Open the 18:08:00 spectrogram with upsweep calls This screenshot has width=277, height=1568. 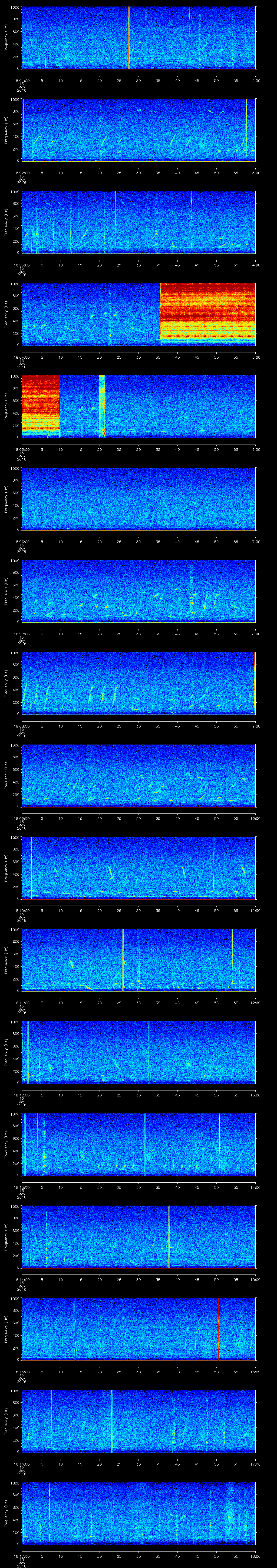pos(138,683)
